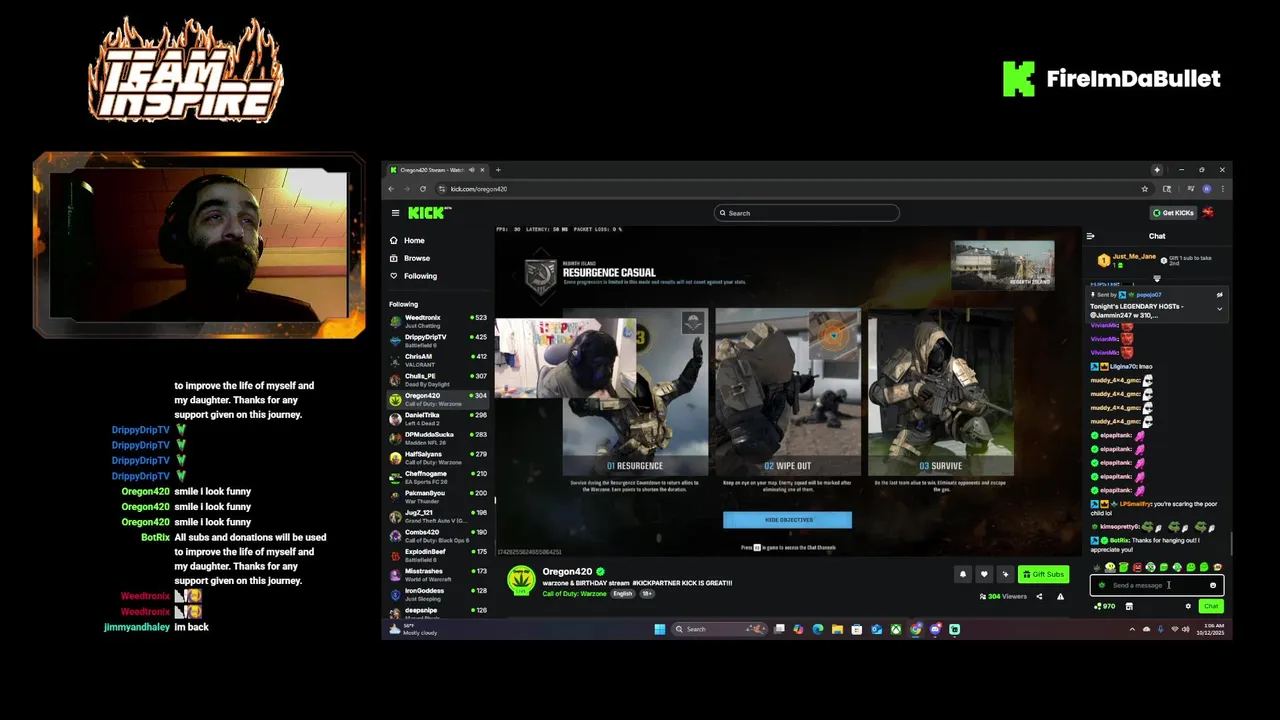Open Chrome three-dot menu
The height and width of the screenshot is (720, 1280).
[1222, 189]
